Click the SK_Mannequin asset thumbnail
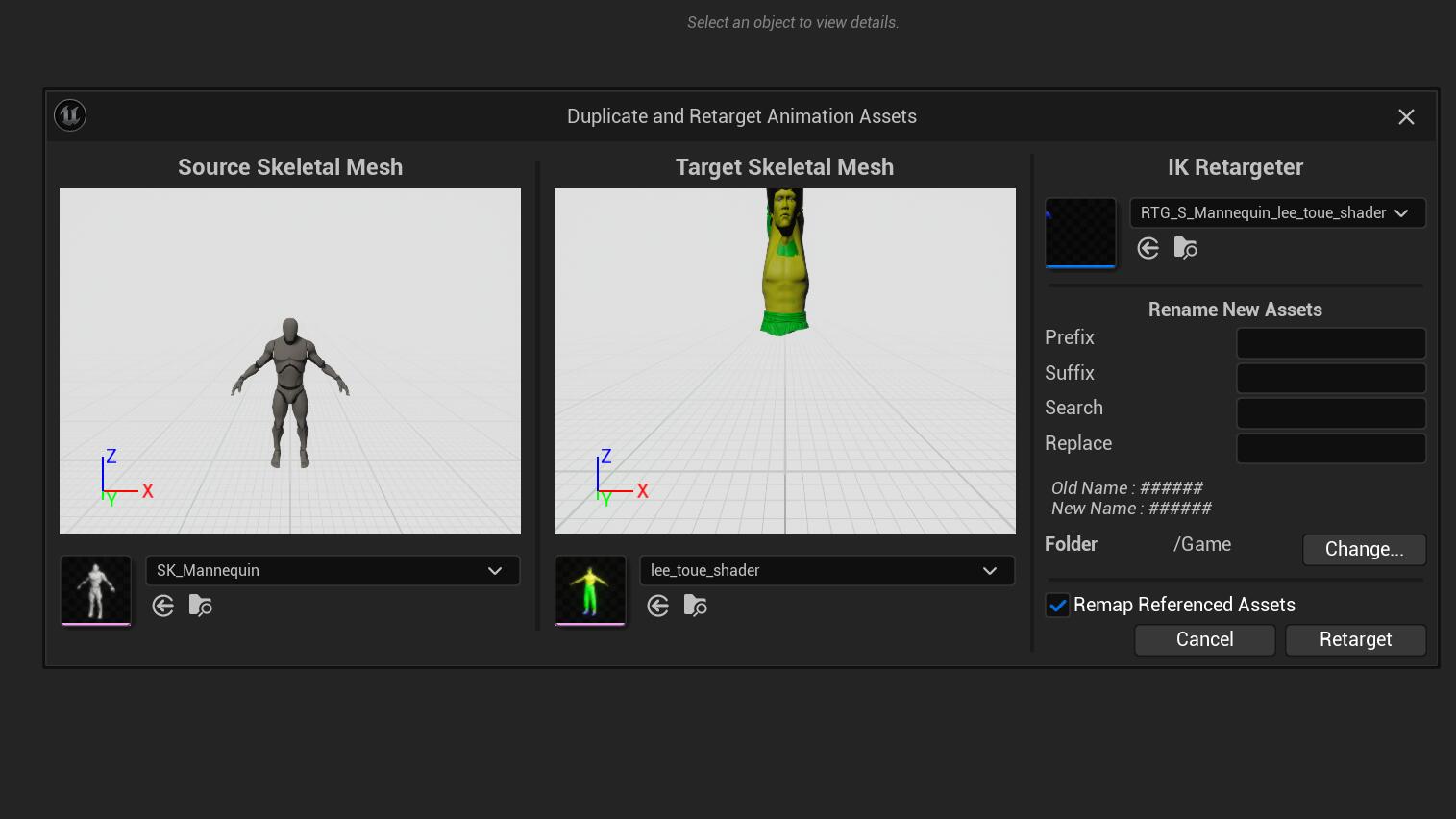The height and width of the screenshot is (819, 1456). coord(96,590)
